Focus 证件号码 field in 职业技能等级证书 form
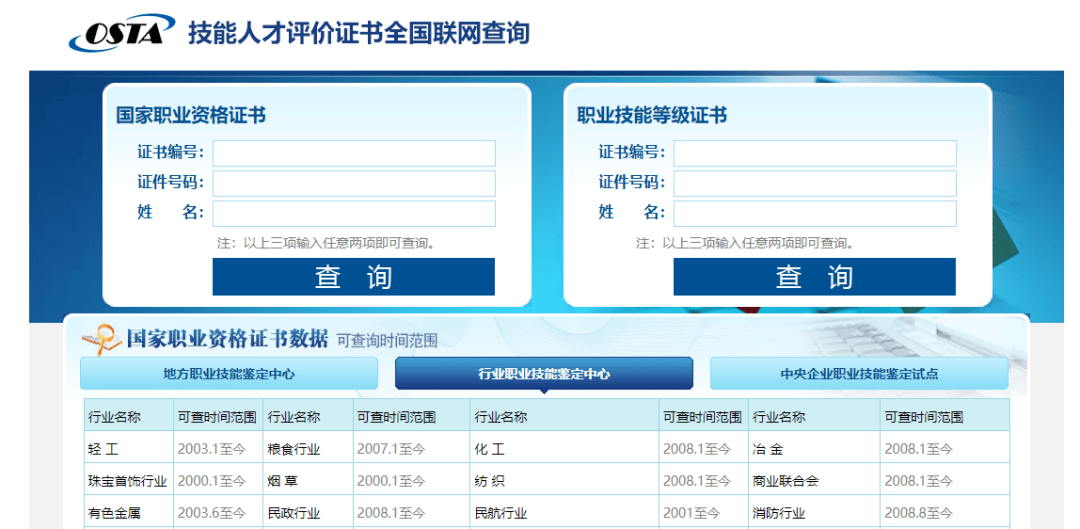This screenshot has width=1080, height=529. (x=815, y=183)
